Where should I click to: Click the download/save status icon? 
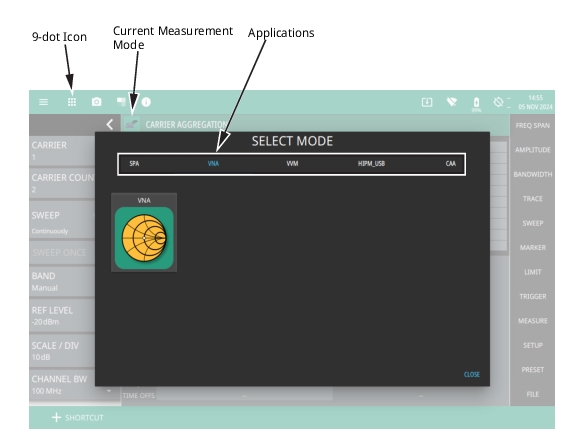[427, 102]
